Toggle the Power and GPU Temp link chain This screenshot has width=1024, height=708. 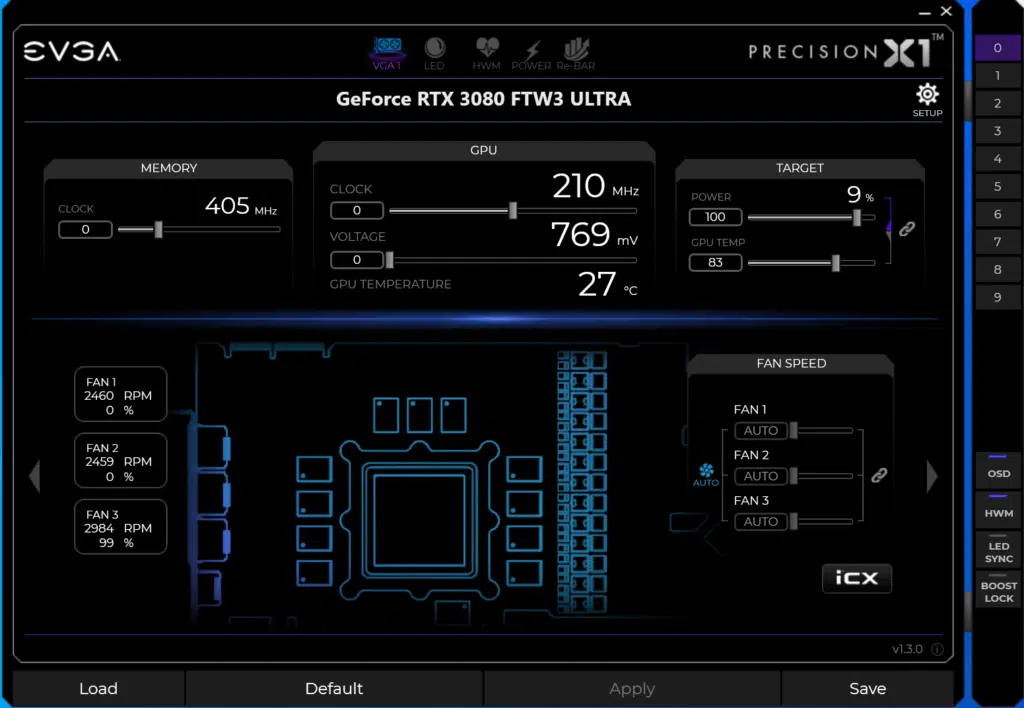[907, 228]
